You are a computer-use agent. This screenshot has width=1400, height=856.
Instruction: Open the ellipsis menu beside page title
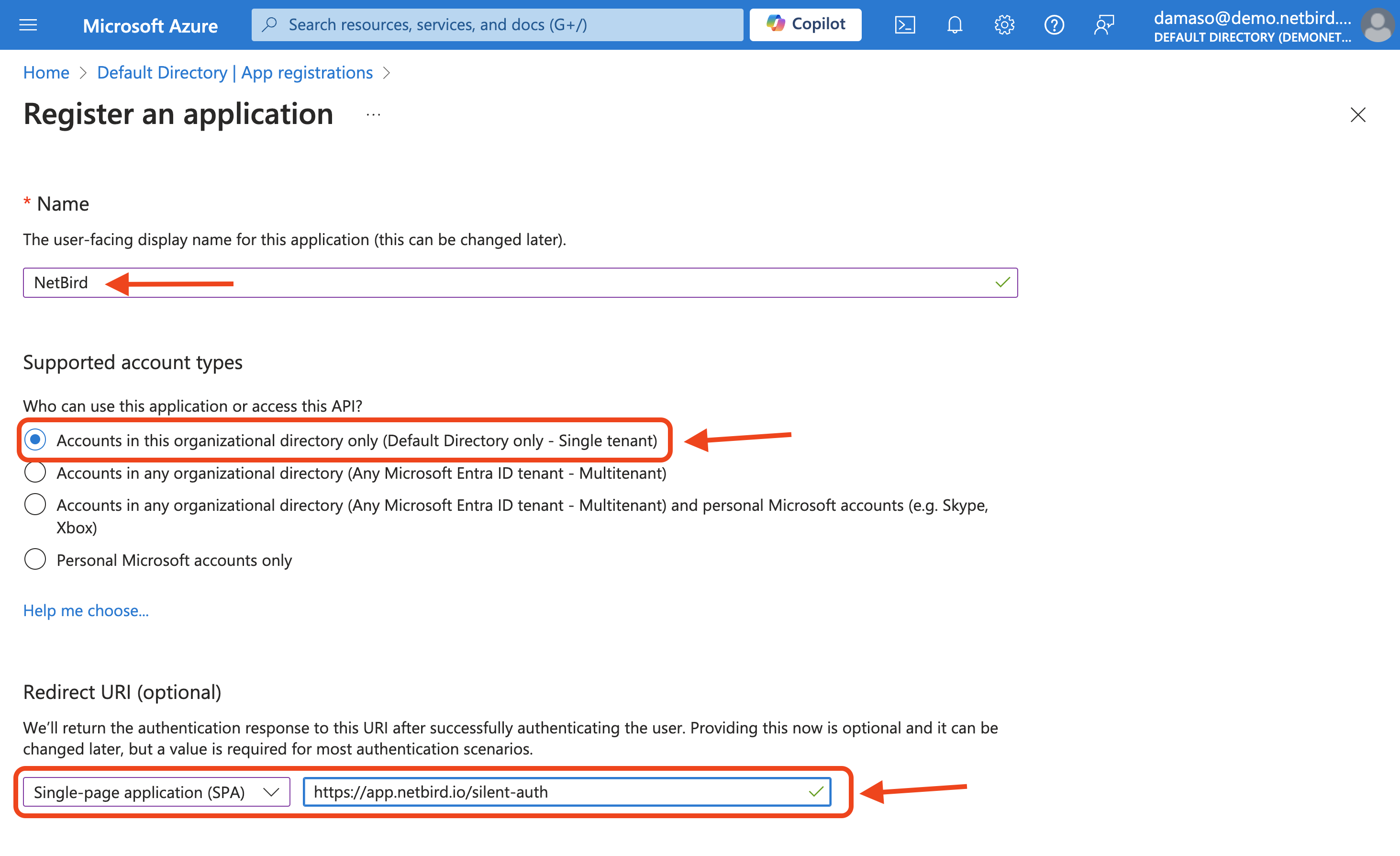(x=373, y=115)
